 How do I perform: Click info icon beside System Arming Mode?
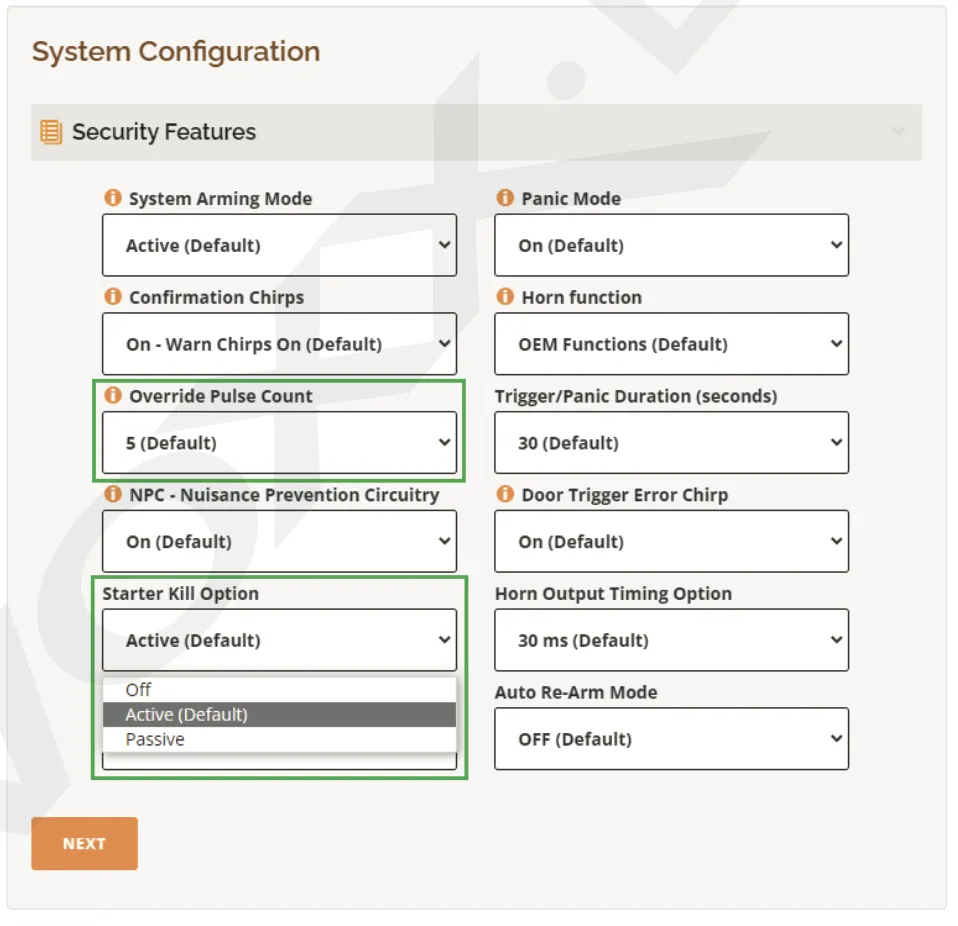click(113, 198)
